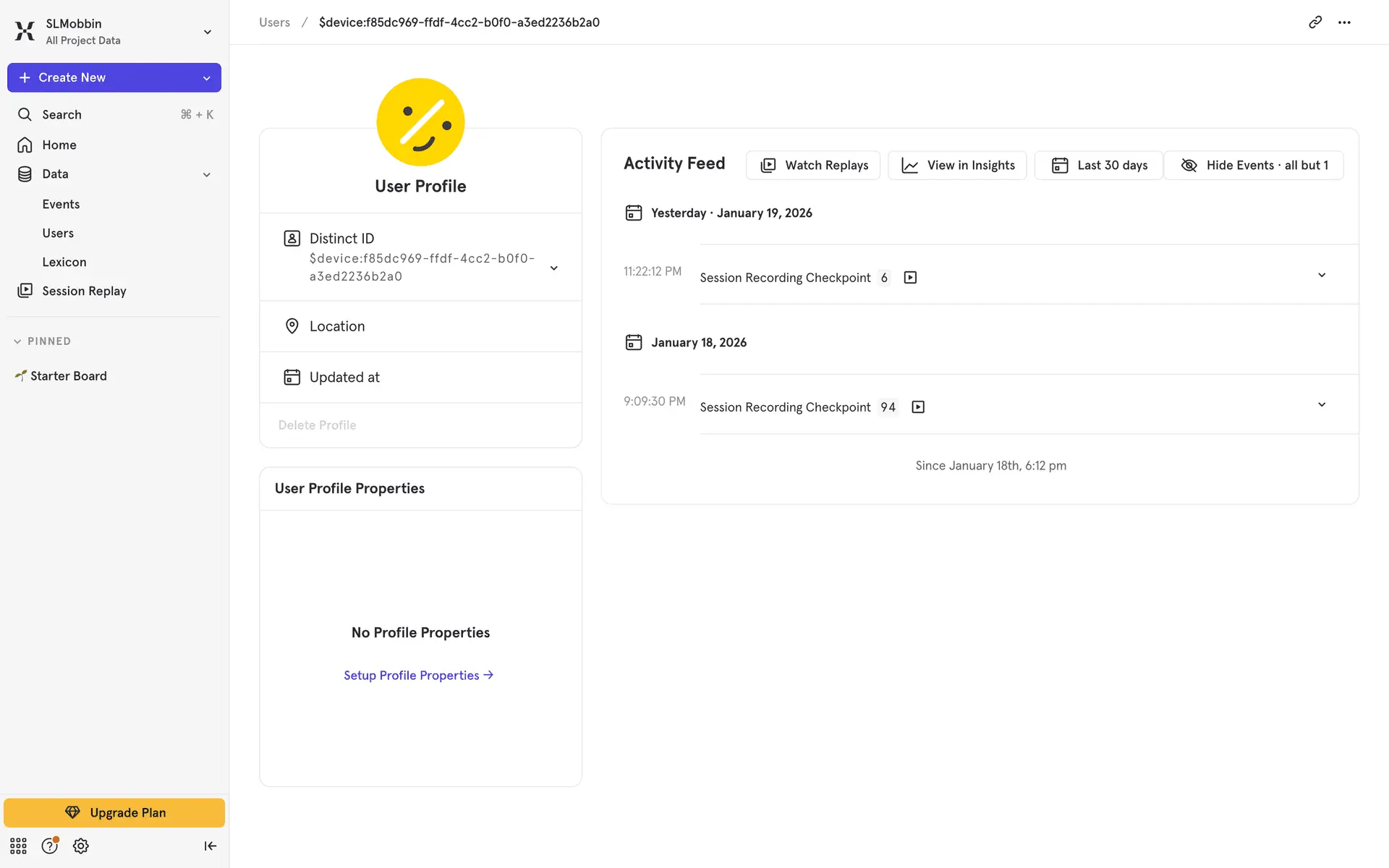Collapse the sidebar with arrow icon
The image size is (1389, 868).
[210, 846]
